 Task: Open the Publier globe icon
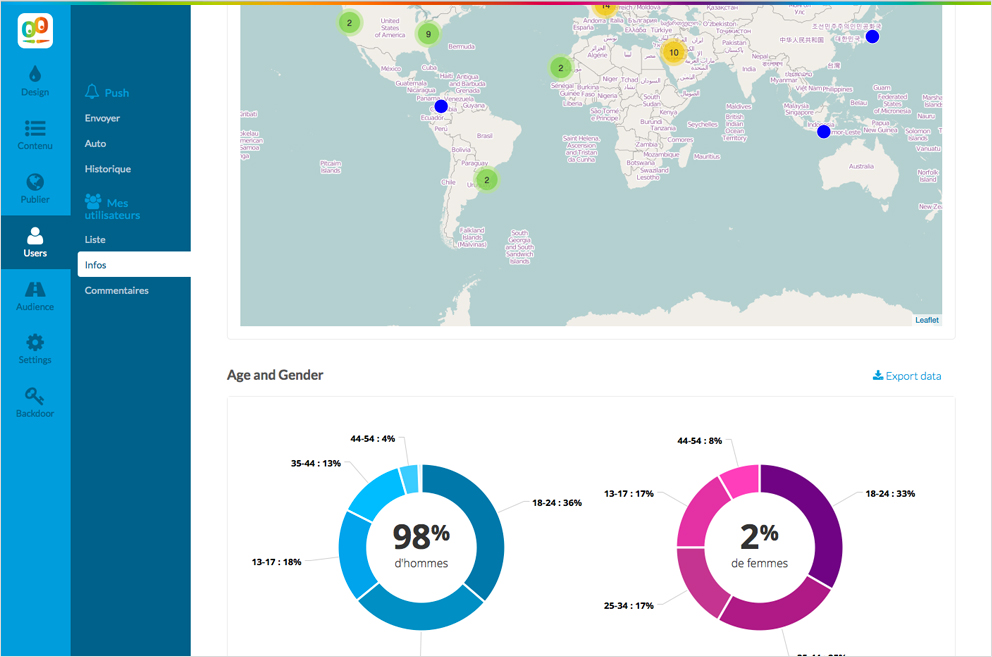[35, 182]
